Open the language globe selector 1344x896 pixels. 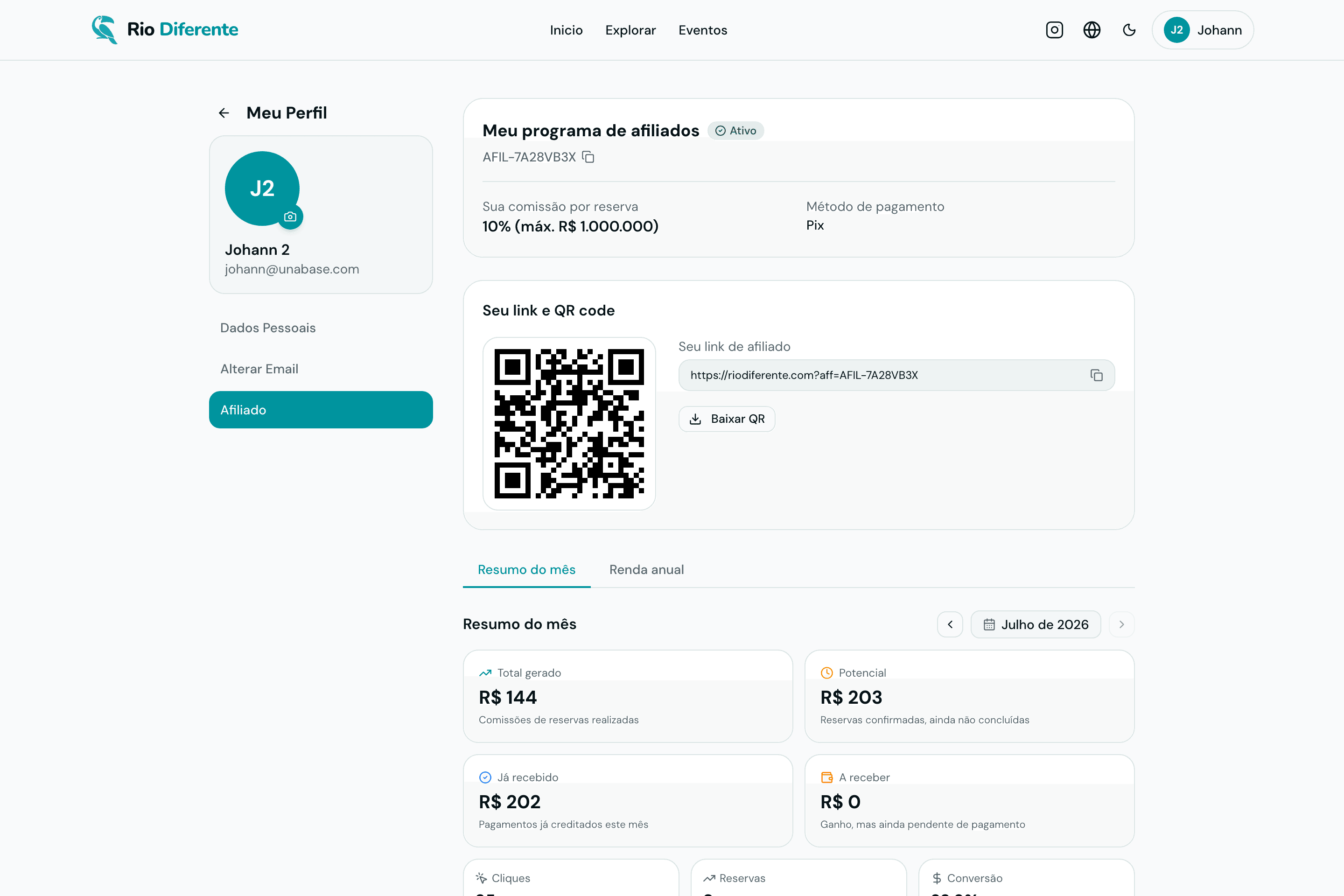click(1092, 30)
